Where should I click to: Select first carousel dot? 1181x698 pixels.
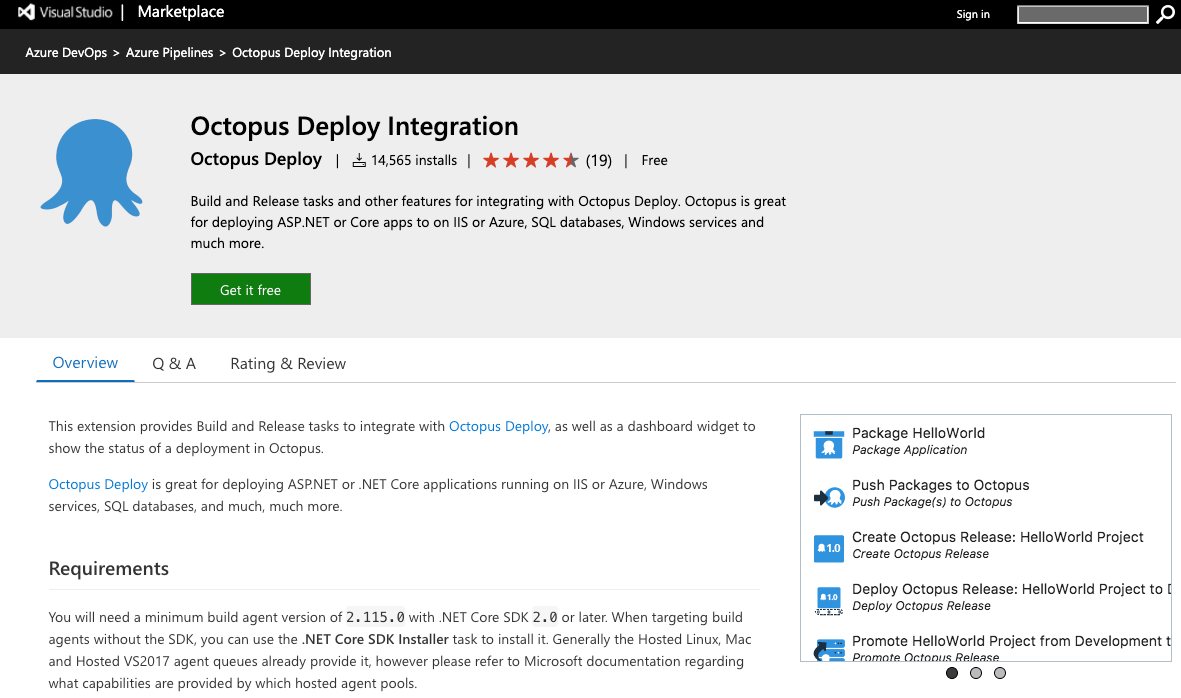pyautogui.click(x=952, y=673)
